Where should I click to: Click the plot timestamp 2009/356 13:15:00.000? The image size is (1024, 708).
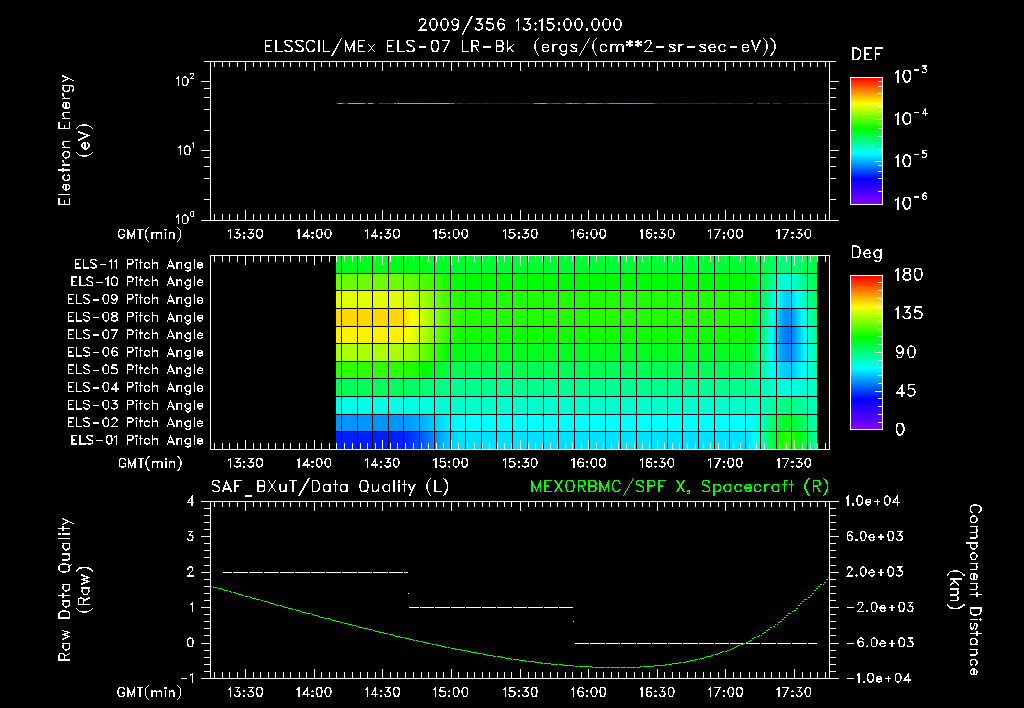[x=520, y=25]
